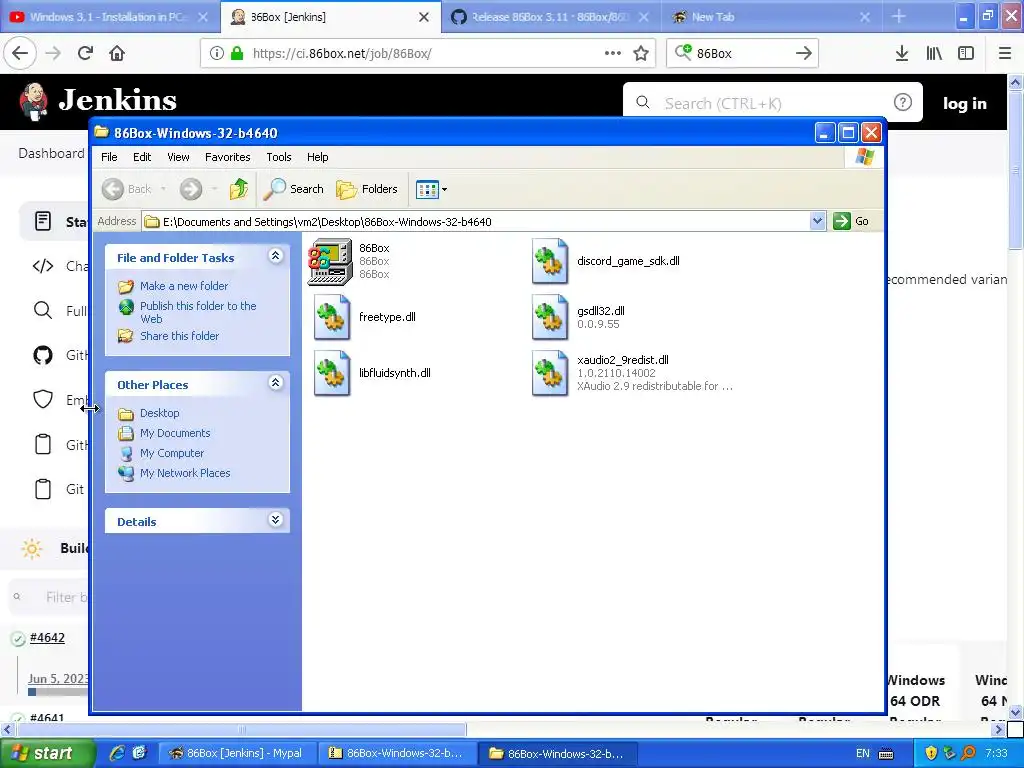This screenshot has height=768, width=1024.
Task: Open 86Box [Jenkins] - Mypal taskbar button
Action: point(238,753)
